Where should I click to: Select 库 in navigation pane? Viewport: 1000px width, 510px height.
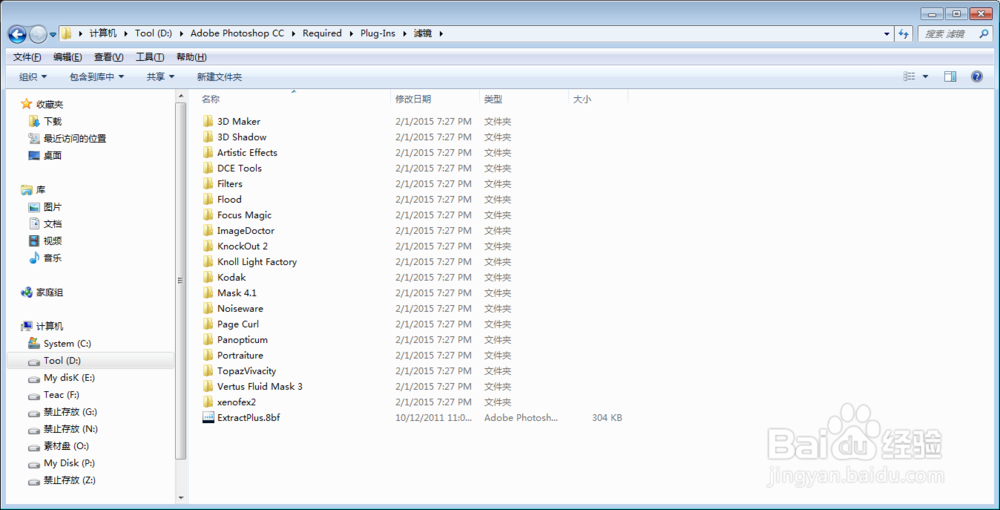33,189
